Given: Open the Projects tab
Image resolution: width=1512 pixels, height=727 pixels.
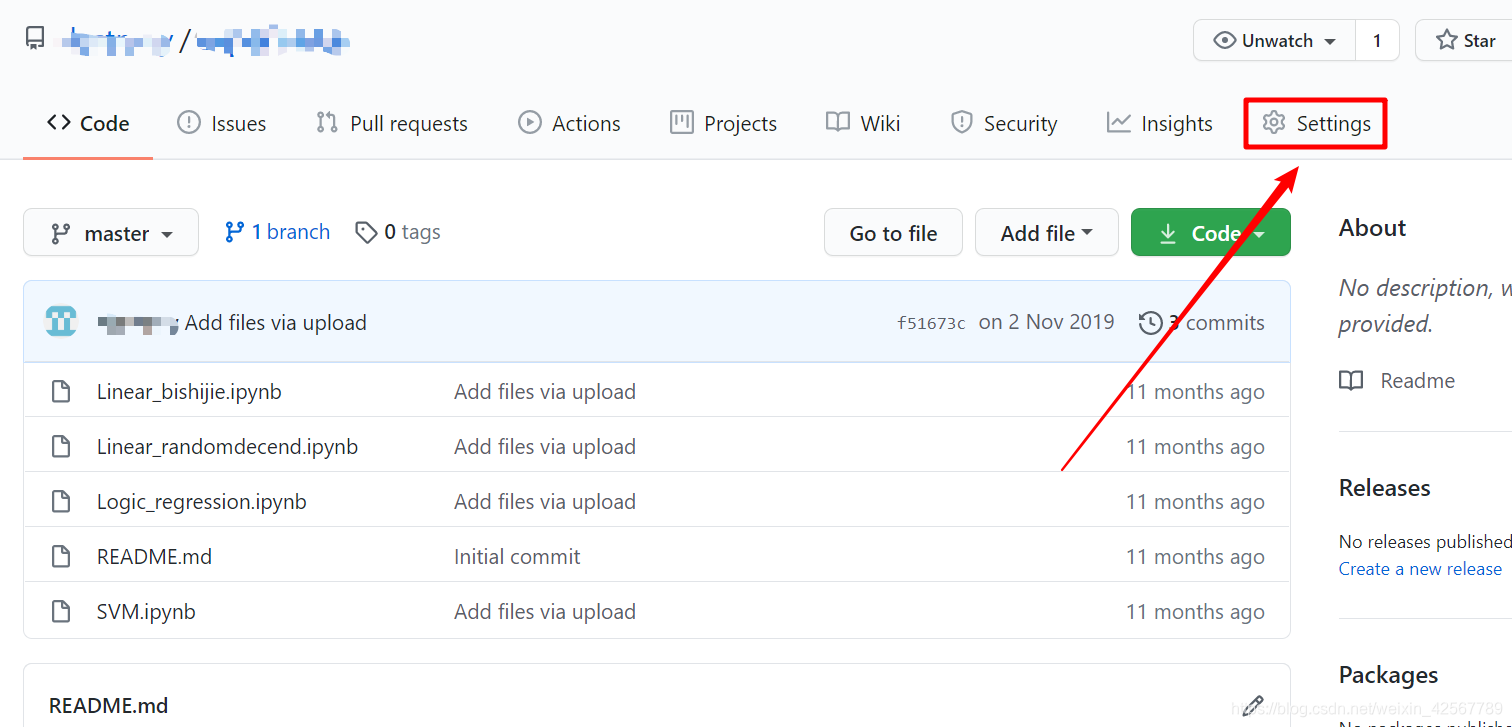Looking at the screenshot, I should (723, 123).
